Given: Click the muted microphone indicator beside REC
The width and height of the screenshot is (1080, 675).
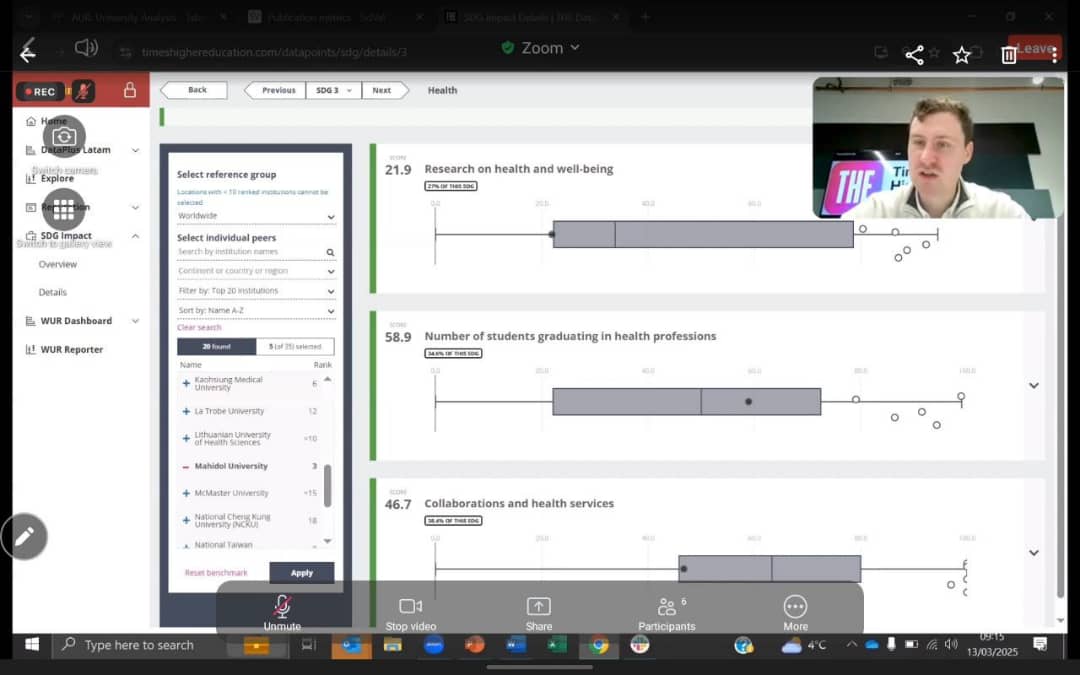Looking at the screenshot, I should (x=83, y=91).
